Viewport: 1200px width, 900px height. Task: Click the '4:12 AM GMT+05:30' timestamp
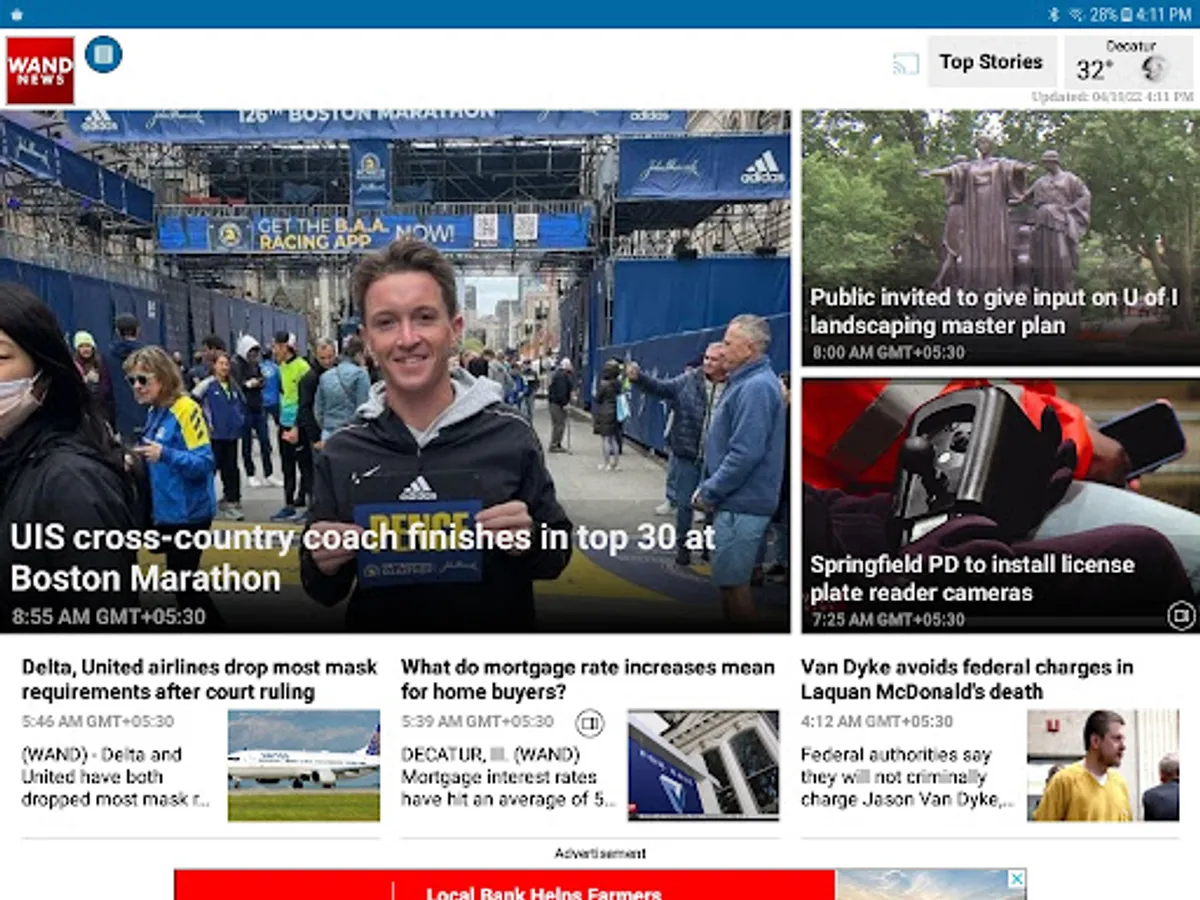[877, 721]
